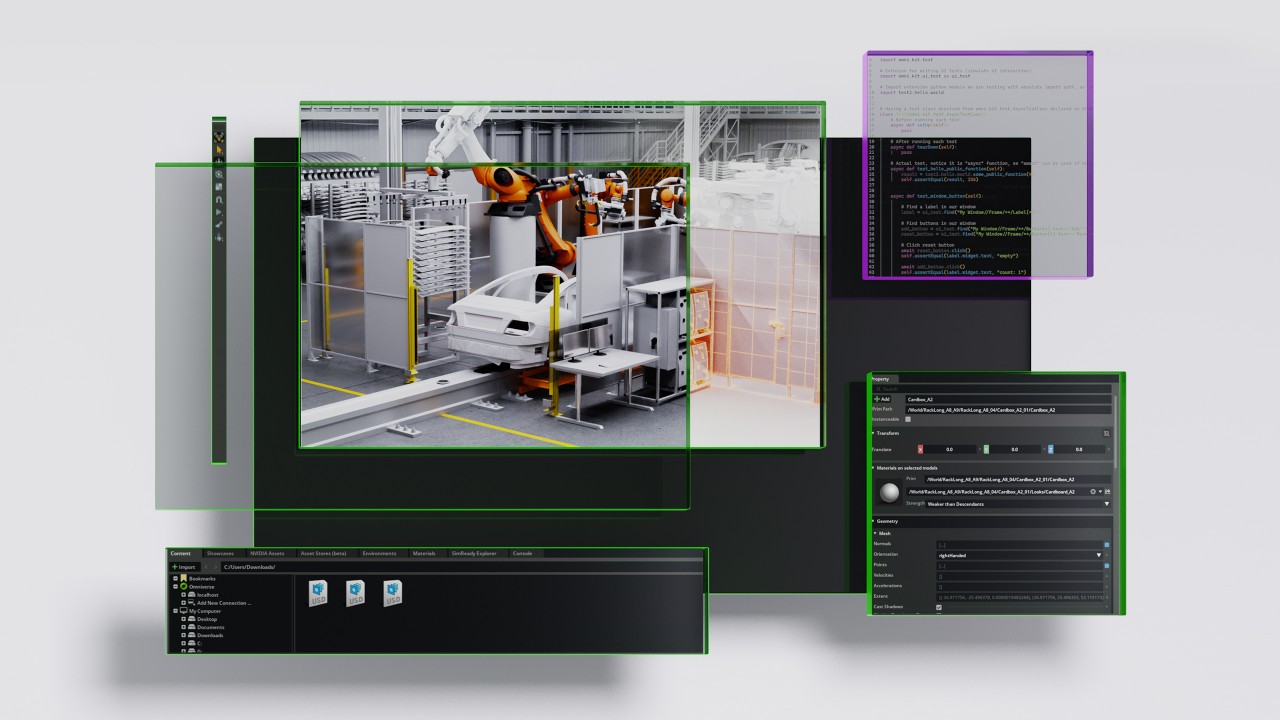Switch to the Content tab
This screenshot has height=720, width=1280.
pos(181,553)
